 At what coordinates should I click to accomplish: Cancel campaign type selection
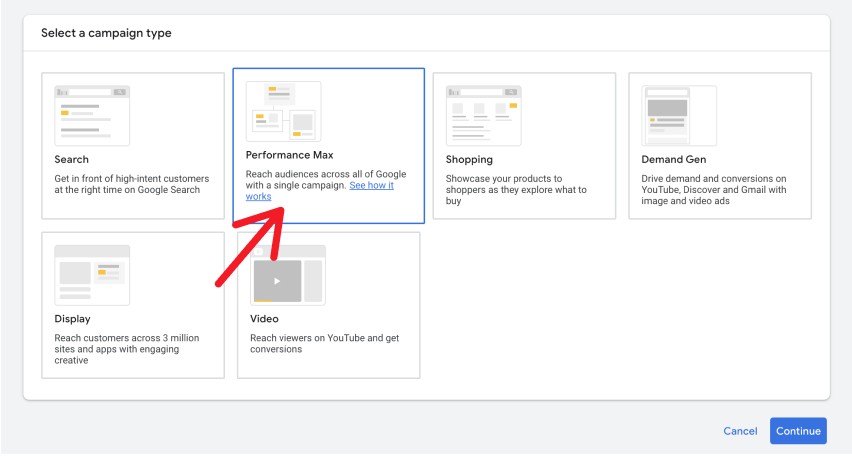click(x=740, y=431)
